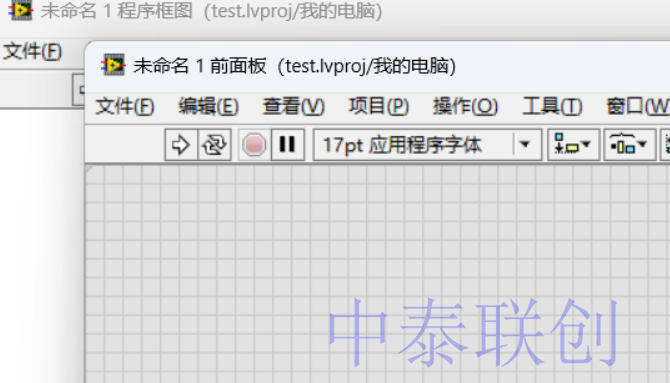Image resolution: width=670 pixels, height=383 pixels.
Task: Open the 项目(P) menu
Action: click(379, 106)
